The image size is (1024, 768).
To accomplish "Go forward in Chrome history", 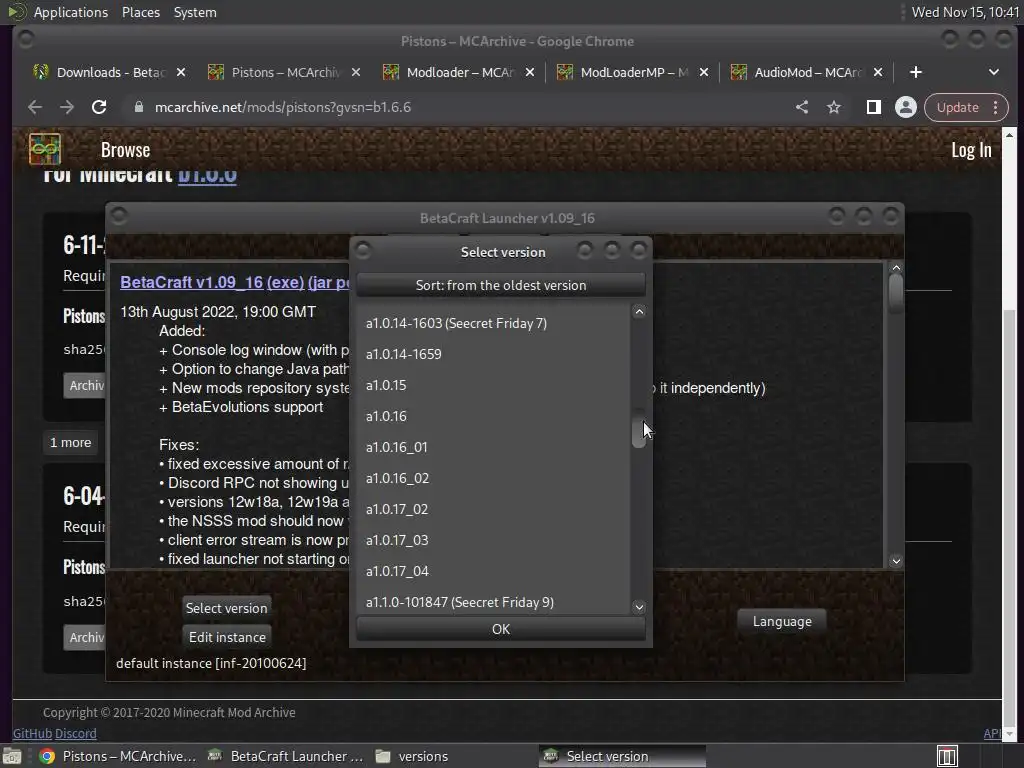I will tap(67, 107).
